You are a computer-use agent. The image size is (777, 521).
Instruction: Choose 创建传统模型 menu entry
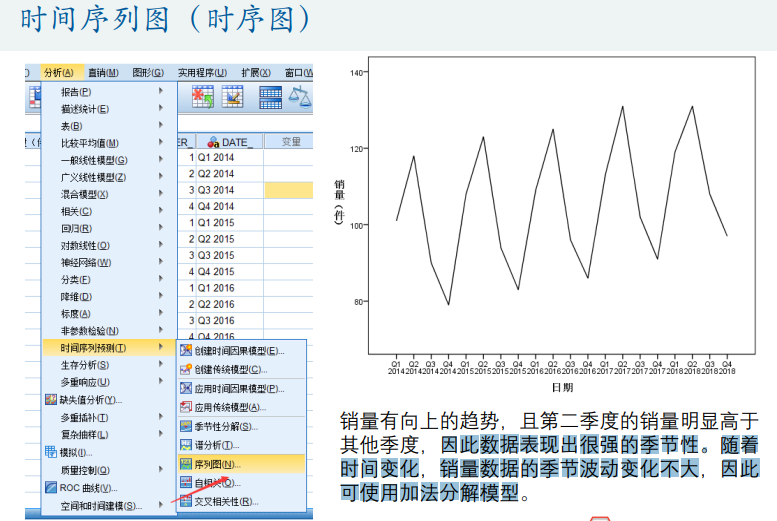coord(230,370)
